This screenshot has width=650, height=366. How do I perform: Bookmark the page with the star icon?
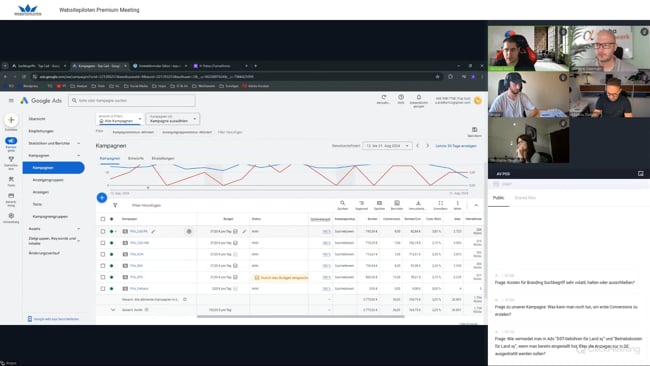coord(437,77)
